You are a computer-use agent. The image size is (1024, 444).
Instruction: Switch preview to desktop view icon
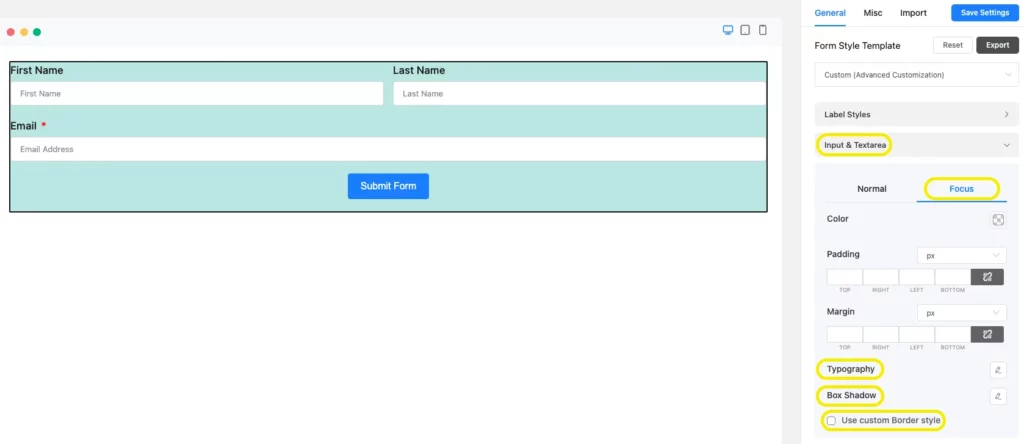pos(728,30)
